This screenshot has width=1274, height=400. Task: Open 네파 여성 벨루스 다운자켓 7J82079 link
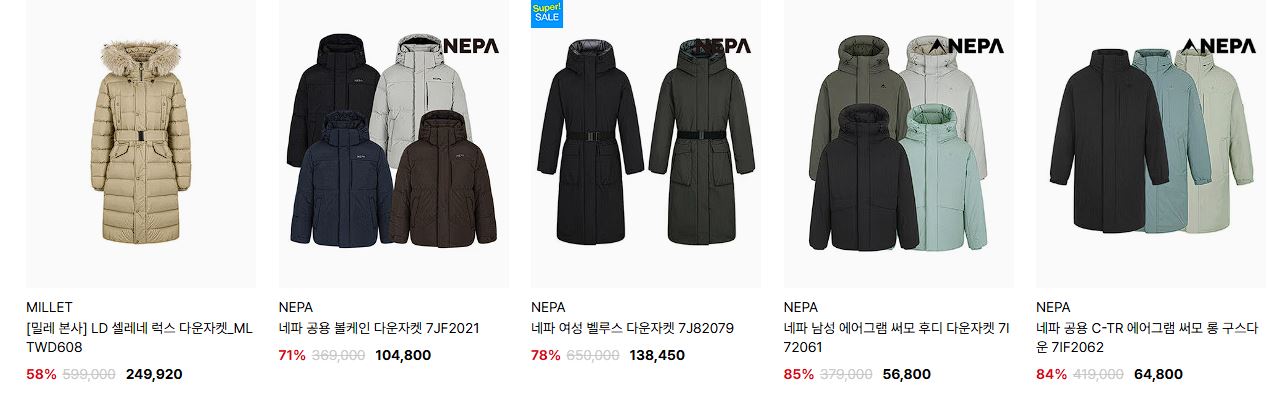coord(633,327)
